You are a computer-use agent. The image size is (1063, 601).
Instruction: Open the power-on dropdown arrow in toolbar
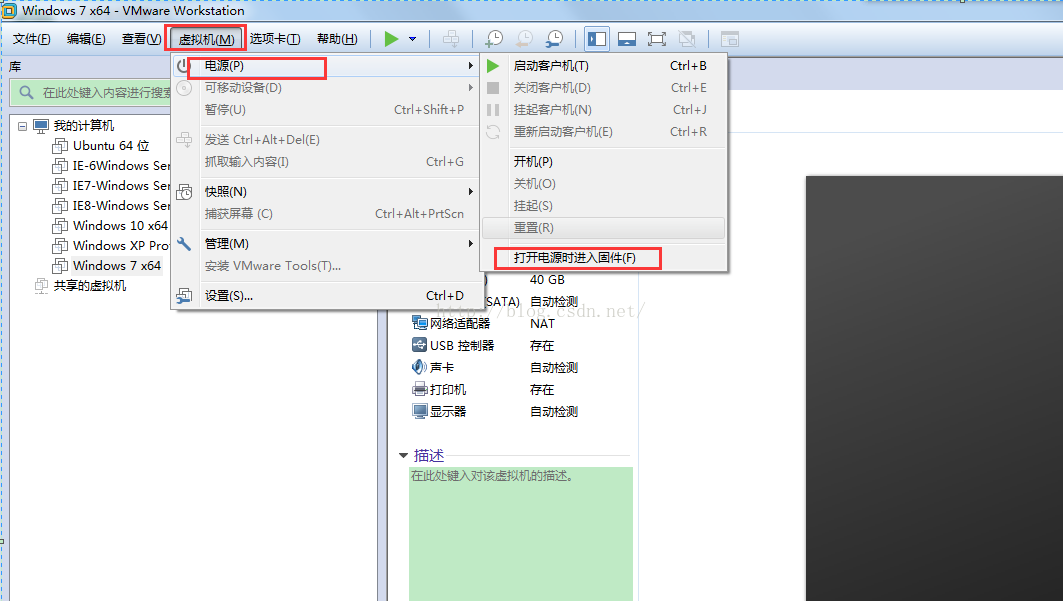[x=412, y=39]
